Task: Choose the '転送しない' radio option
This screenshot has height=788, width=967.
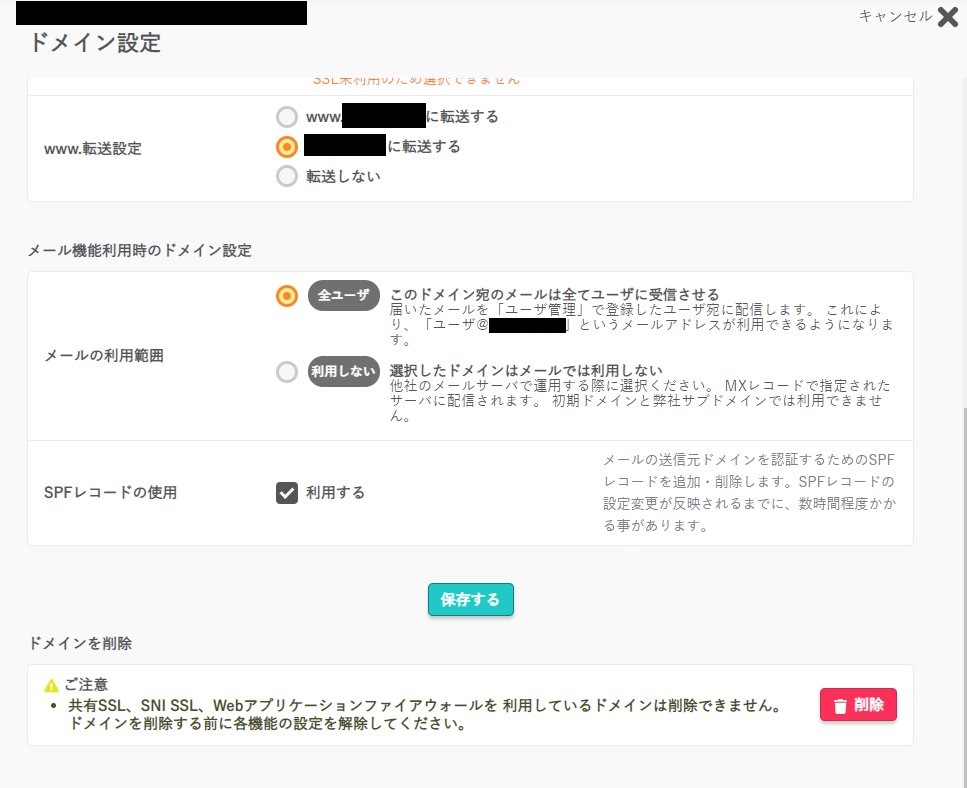Action: click(x=287, y=176)
